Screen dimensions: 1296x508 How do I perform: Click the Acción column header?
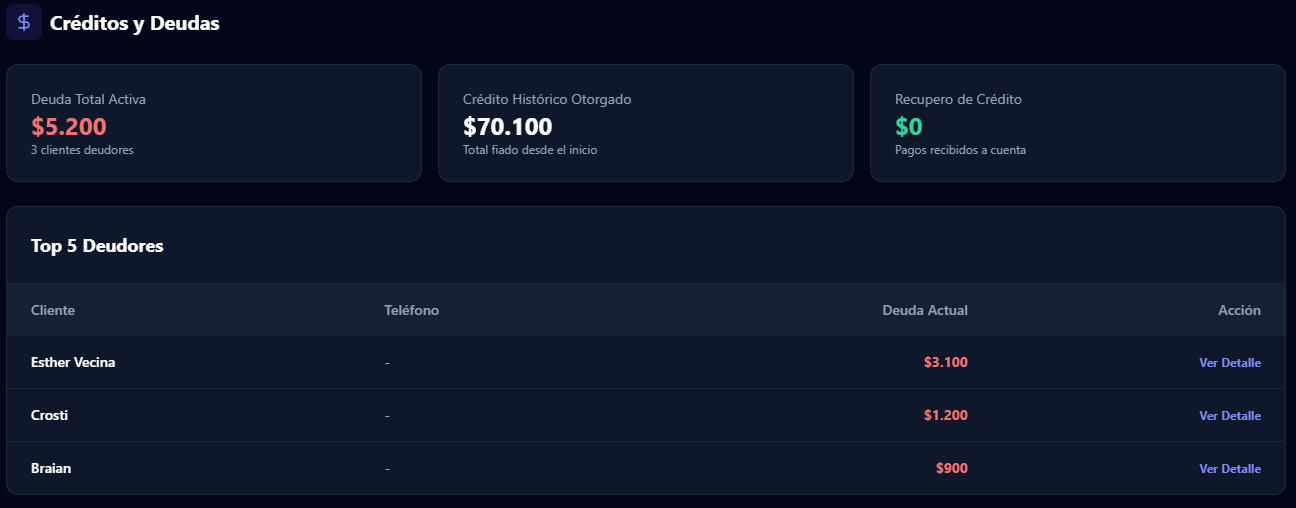click(x=1239, y=310)
